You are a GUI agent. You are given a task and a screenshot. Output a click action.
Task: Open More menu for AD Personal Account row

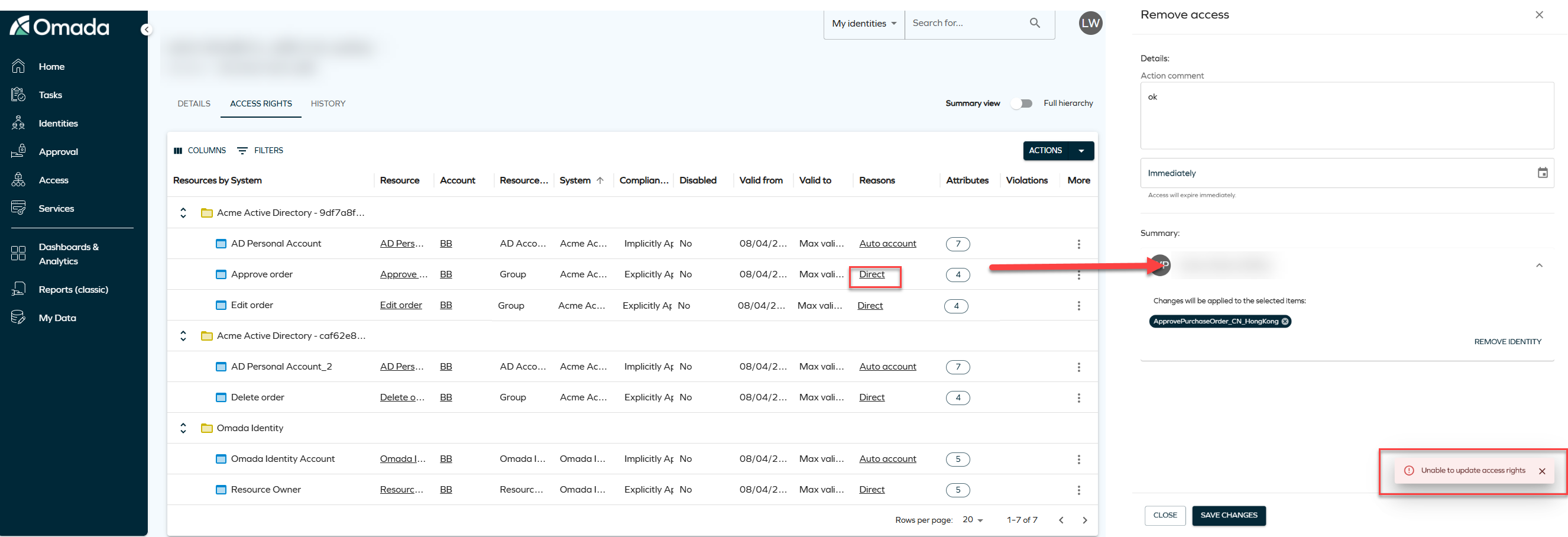click(1078, 244)
